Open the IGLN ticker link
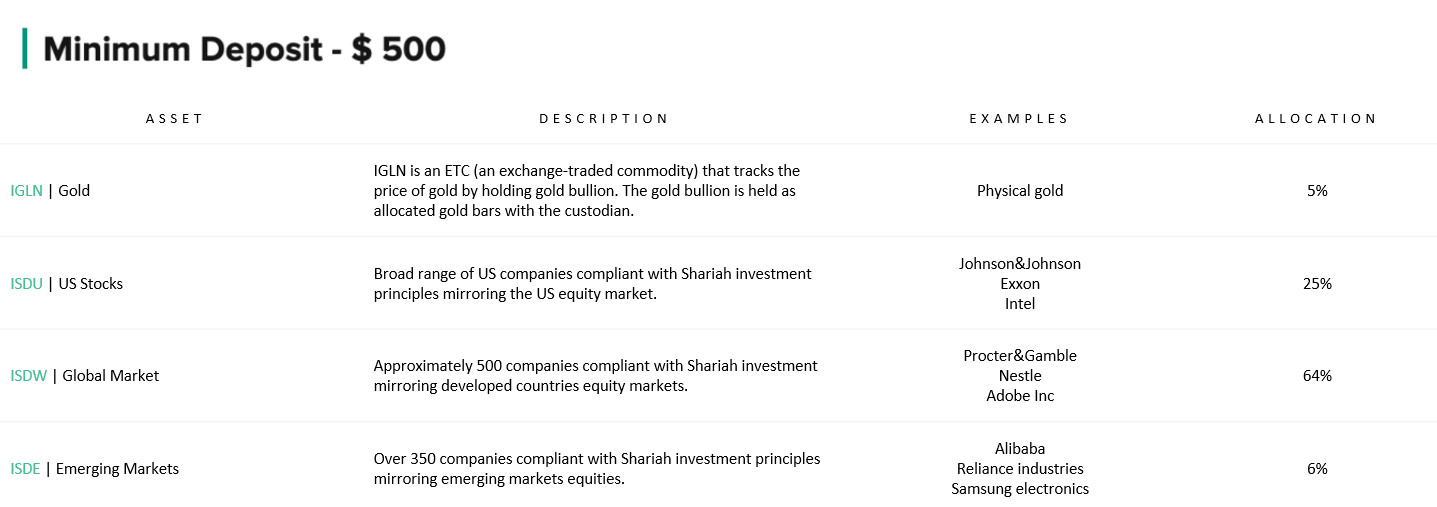Viewport: 1437px width, 507px height. point(27,190)
